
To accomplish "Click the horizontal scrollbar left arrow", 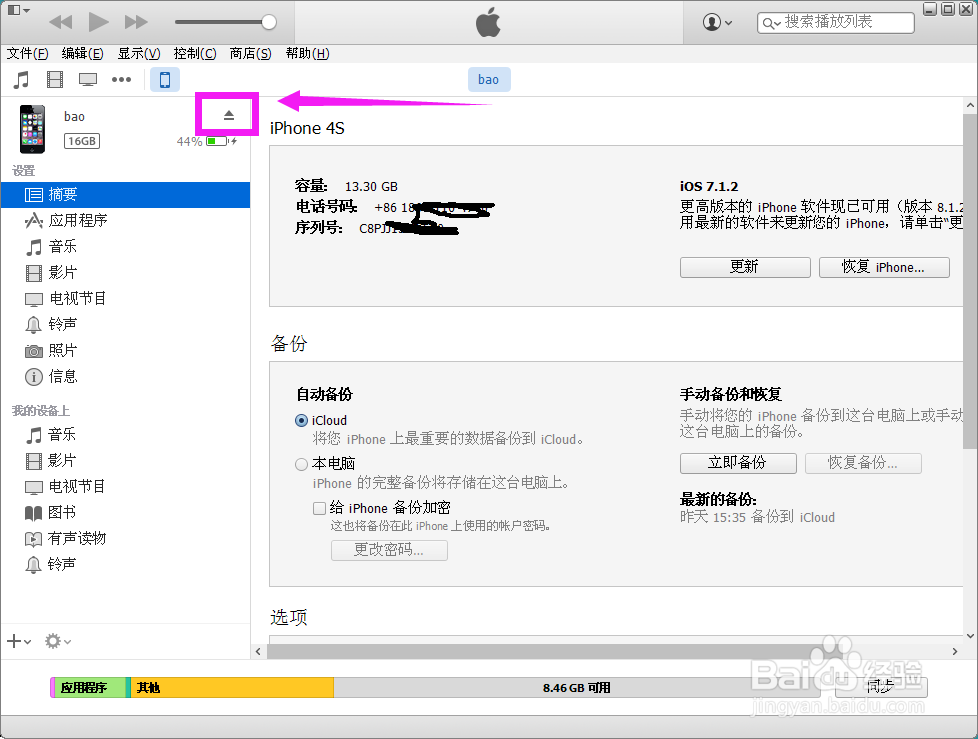I will tap(259, 652).
